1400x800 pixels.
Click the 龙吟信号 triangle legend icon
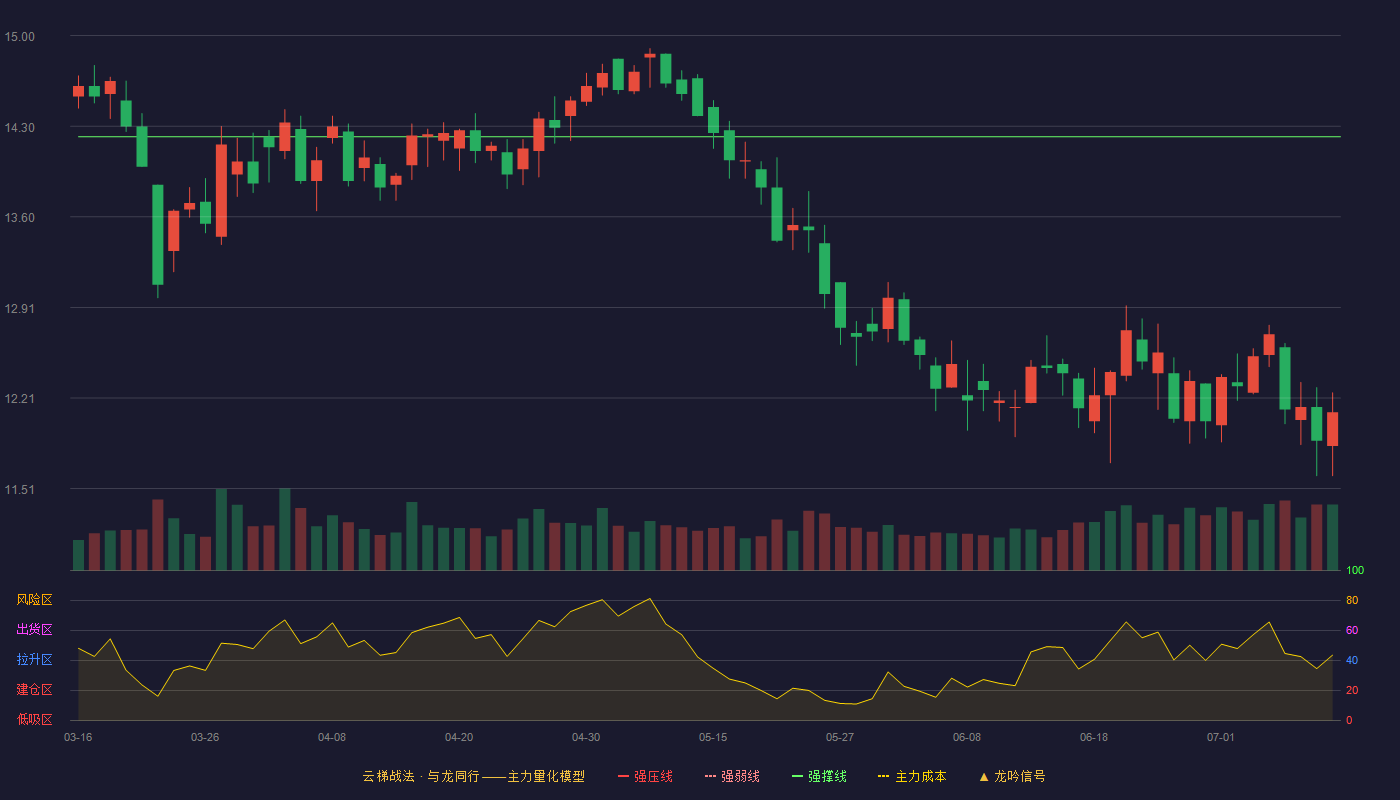pyautogui.click(x=984, y=776)
